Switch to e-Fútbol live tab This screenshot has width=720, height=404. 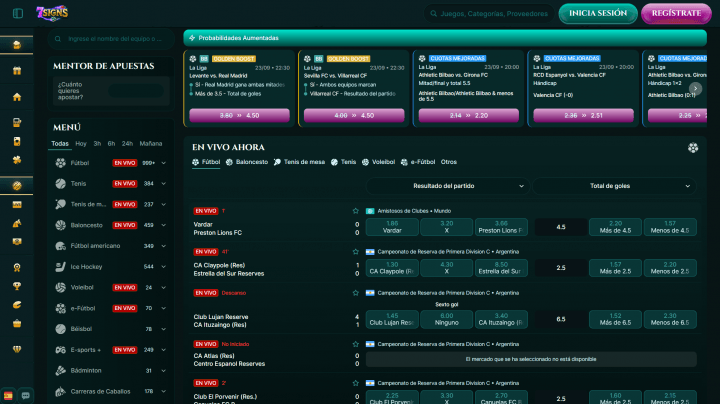(x=418, y=162)
